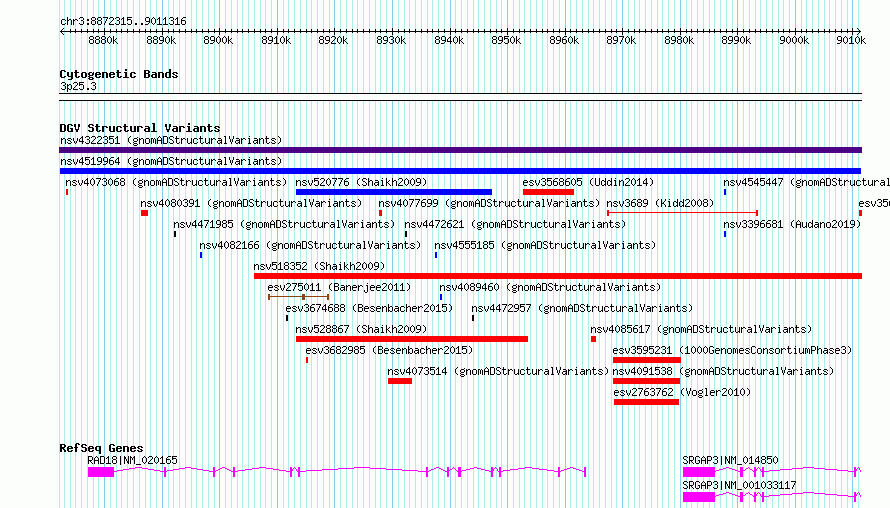Select the red esv3595231 variant bar
This screenshot has width=890, height=508.
[x=646, y=360]
